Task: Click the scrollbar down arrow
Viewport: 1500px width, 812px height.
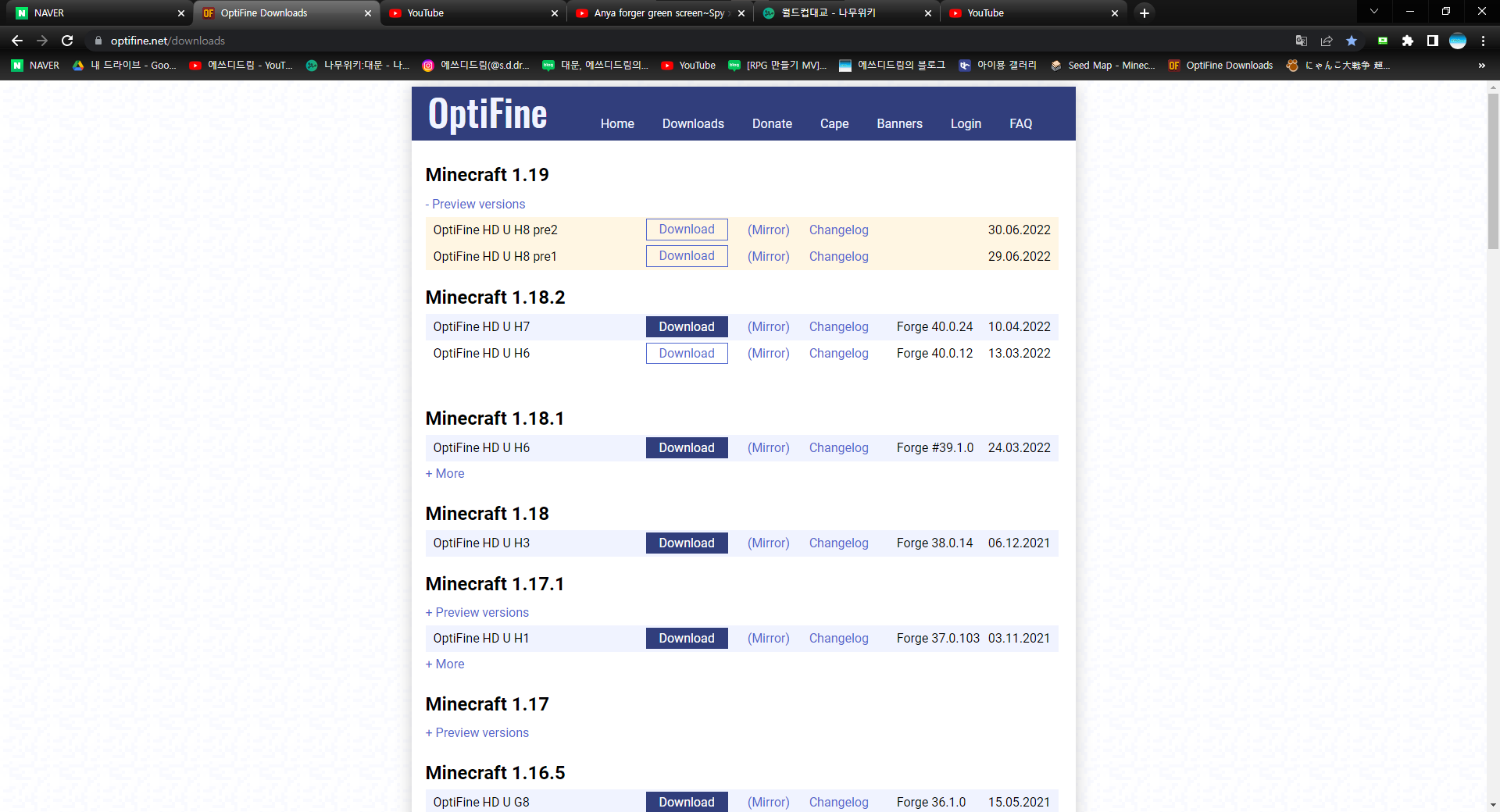Action: [1493, 805]
